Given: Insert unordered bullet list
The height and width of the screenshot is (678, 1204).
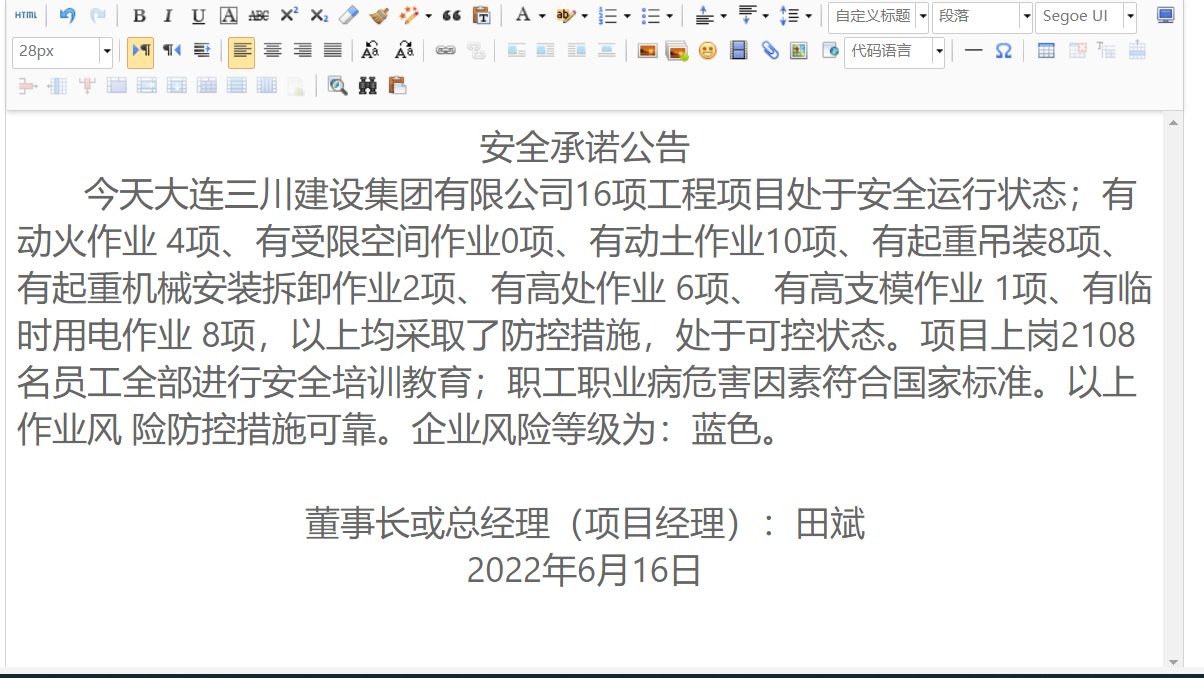Looking at the screenshot, I should [x=650, y=16].
